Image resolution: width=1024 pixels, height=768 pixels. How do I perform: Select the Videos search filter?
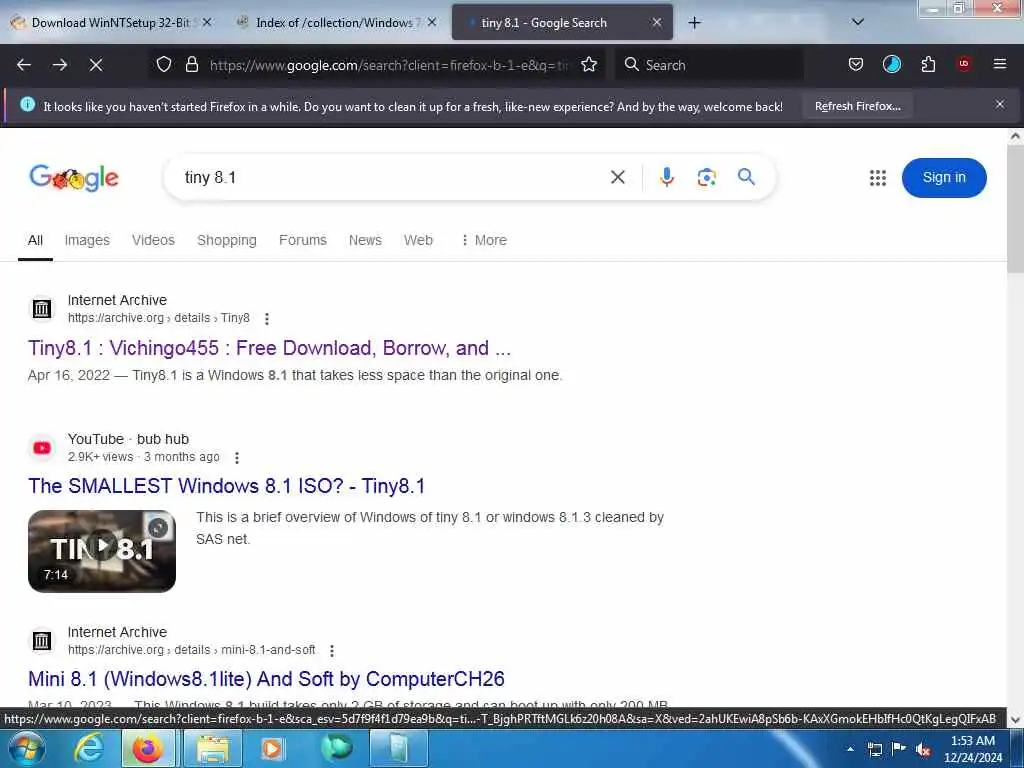pos(153,240)
